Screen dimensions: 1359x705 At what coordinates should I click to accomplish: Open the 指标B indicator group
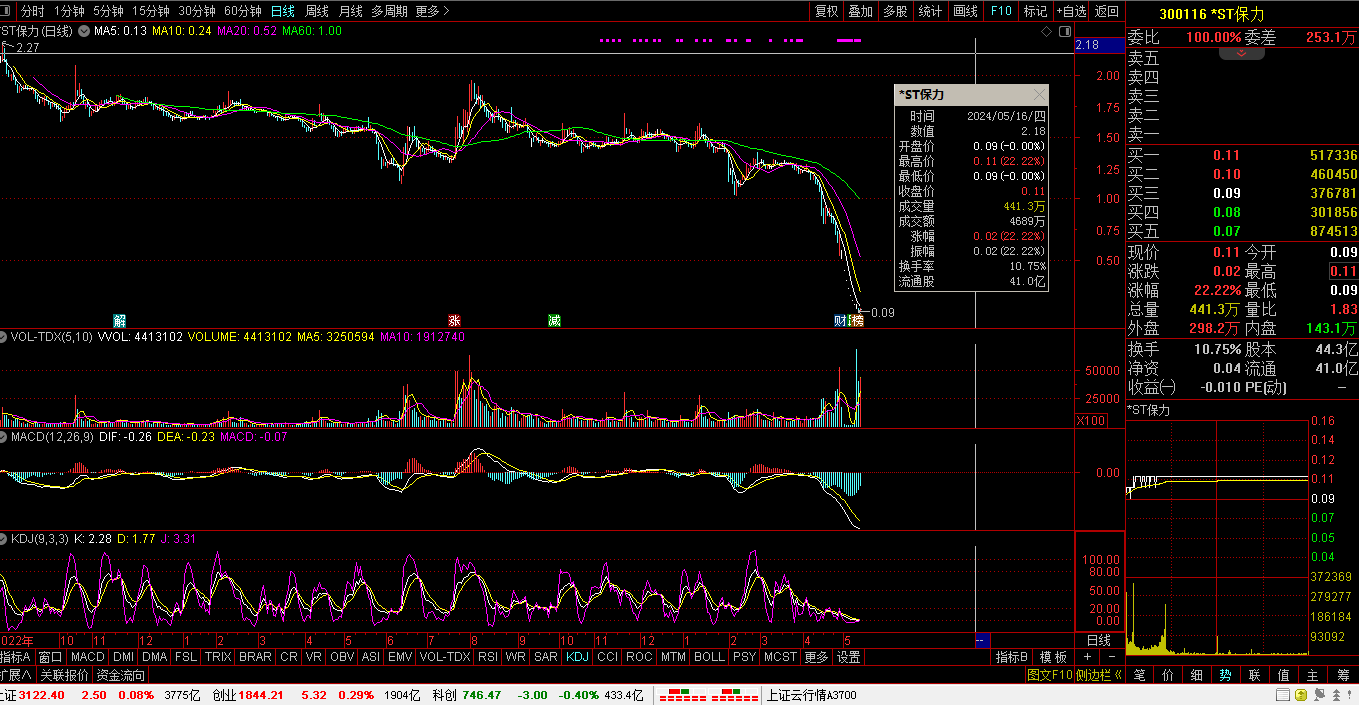(1012, 657)
